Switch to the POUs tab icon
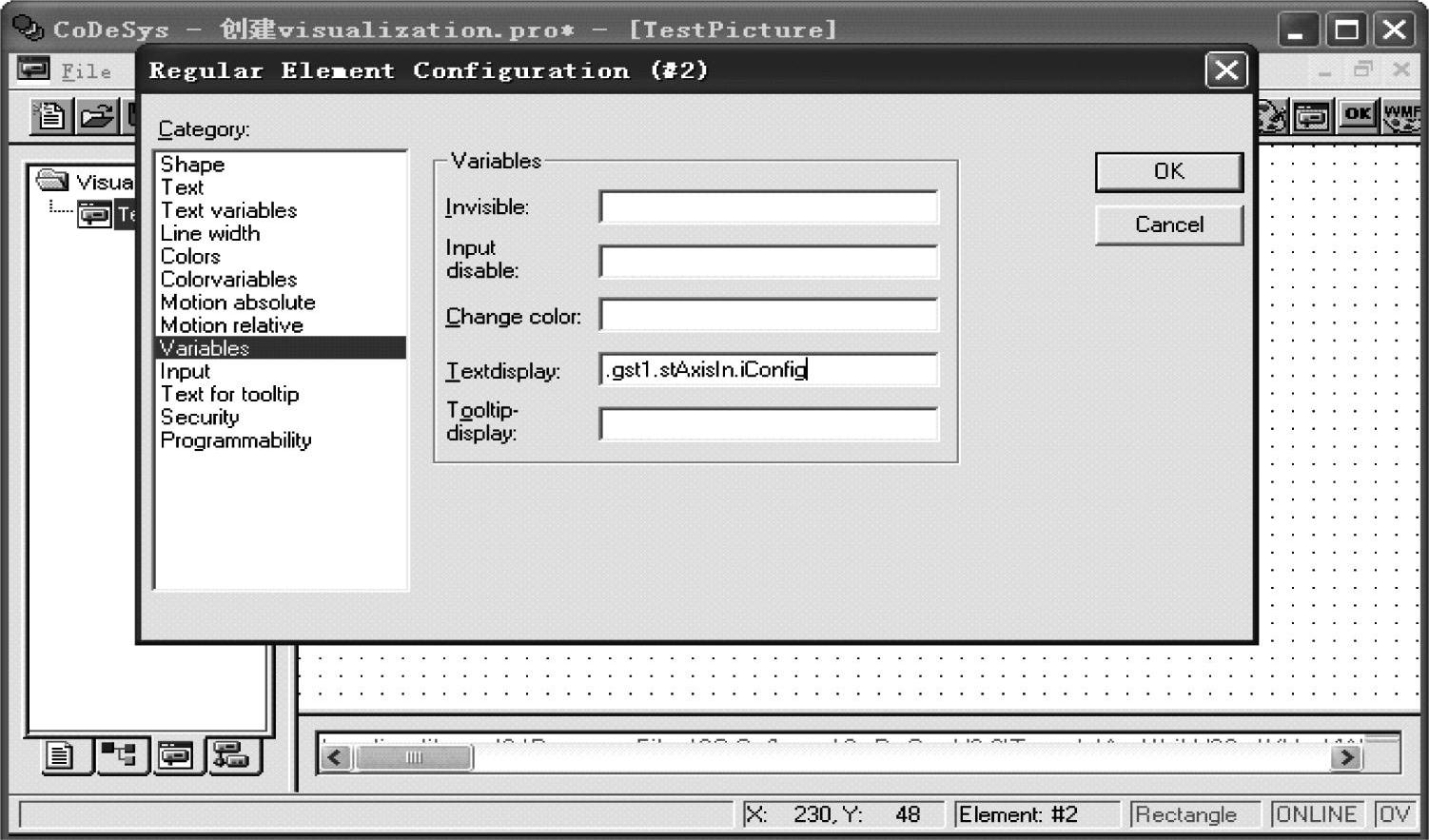The width and height of the screenshot is (1429, 840). [x=61, y=756]
